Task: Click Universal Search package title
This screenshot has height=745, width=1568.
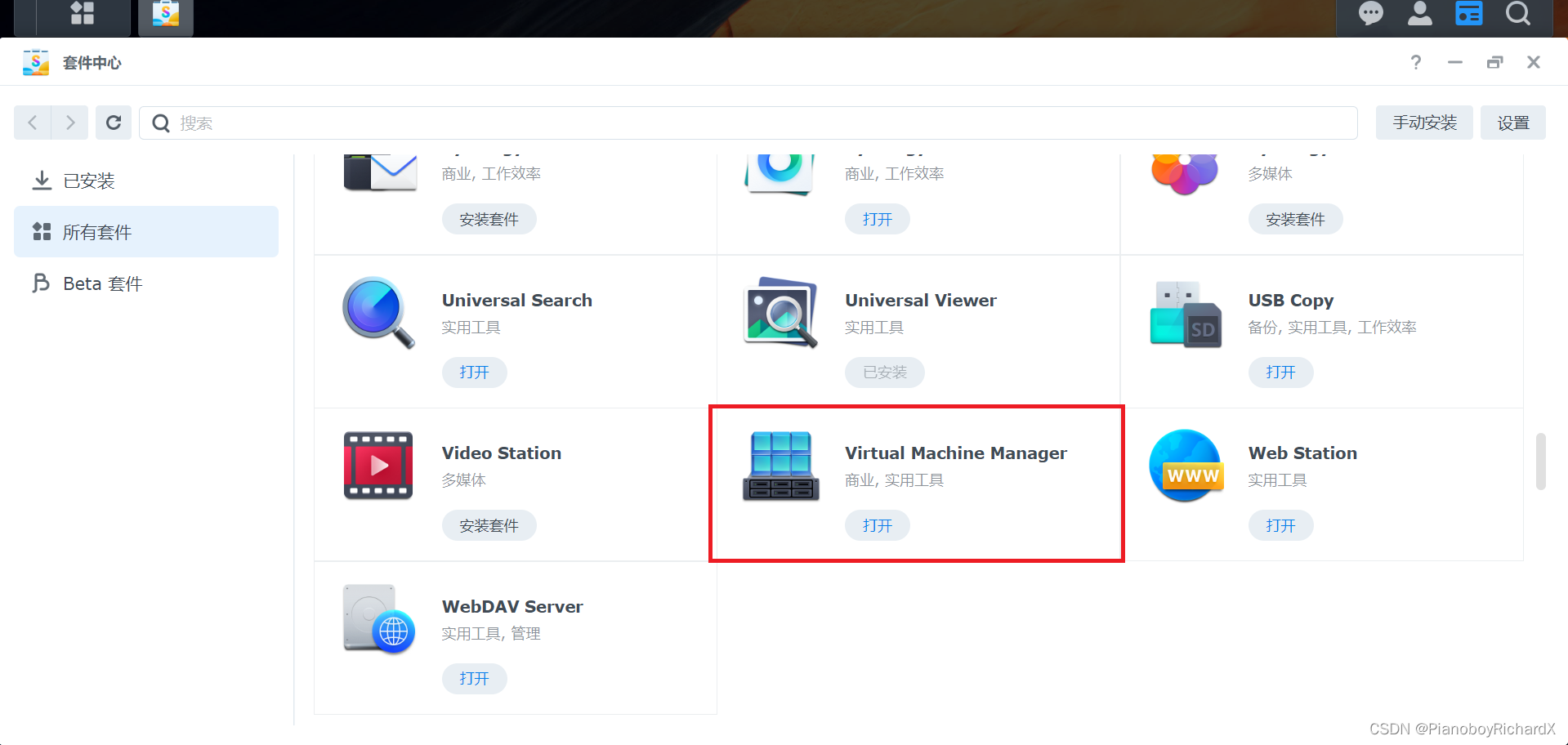Action: 517,301
